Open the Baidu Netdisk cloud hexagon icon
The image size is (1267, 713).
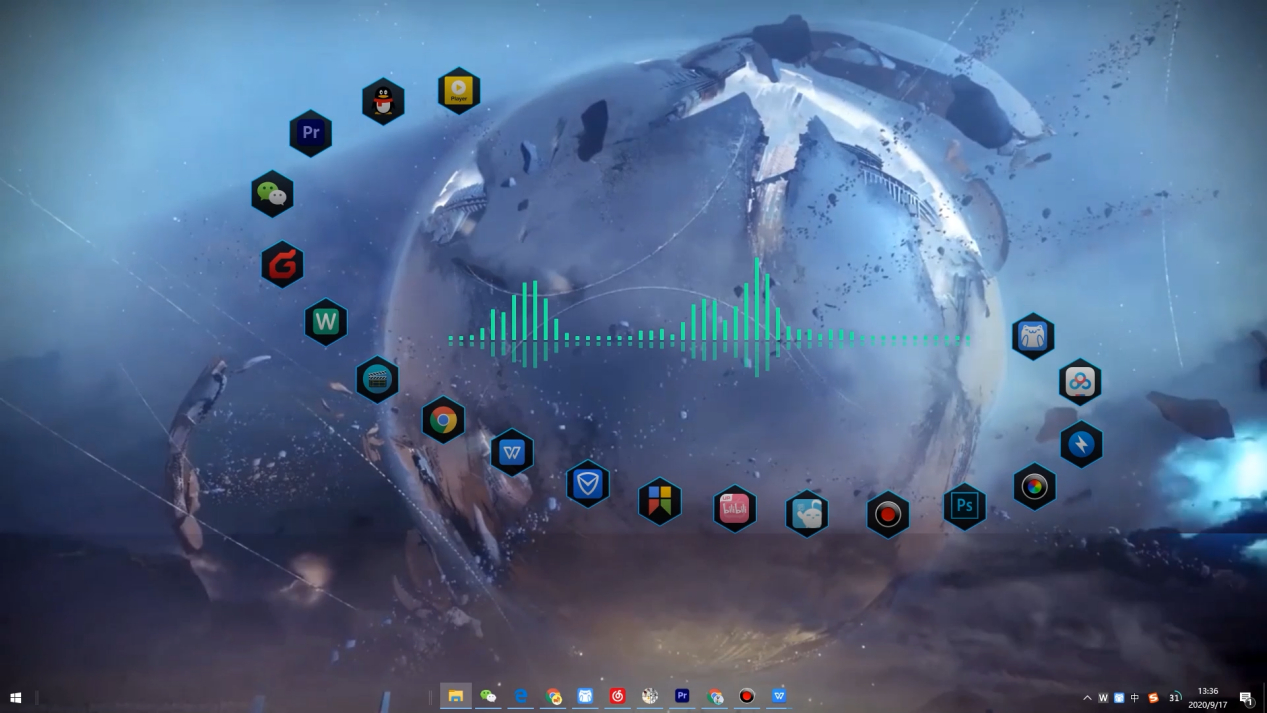(1080, 382)
